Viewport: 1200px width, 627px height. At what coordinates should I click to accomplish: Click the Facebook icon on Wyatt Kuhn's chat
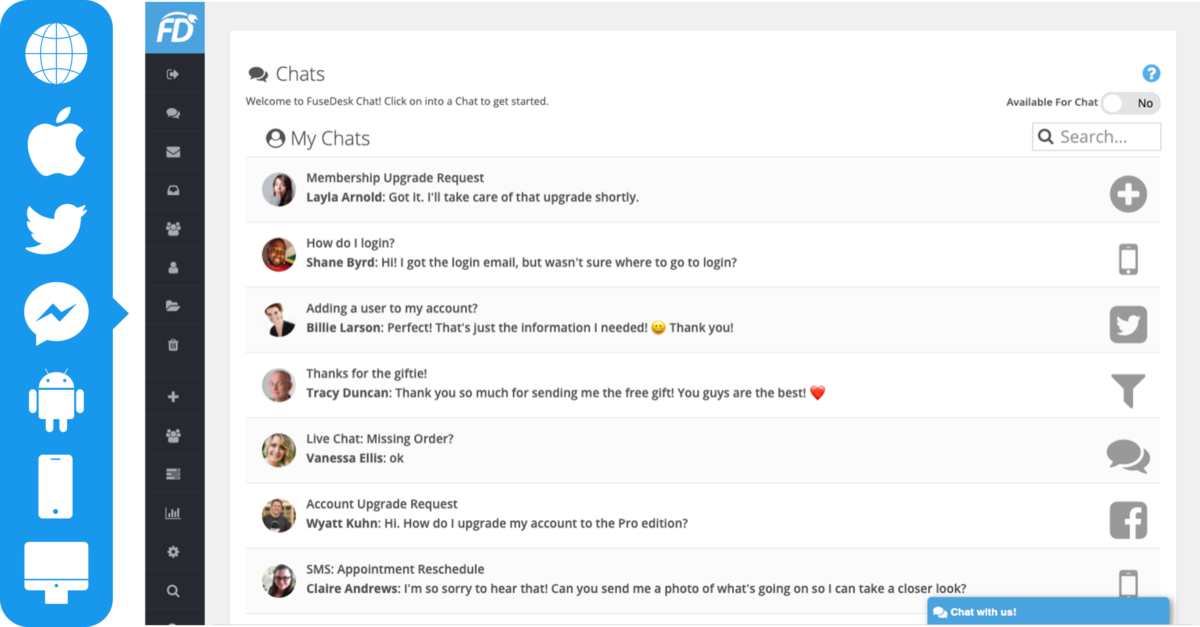click(1129, 519)
